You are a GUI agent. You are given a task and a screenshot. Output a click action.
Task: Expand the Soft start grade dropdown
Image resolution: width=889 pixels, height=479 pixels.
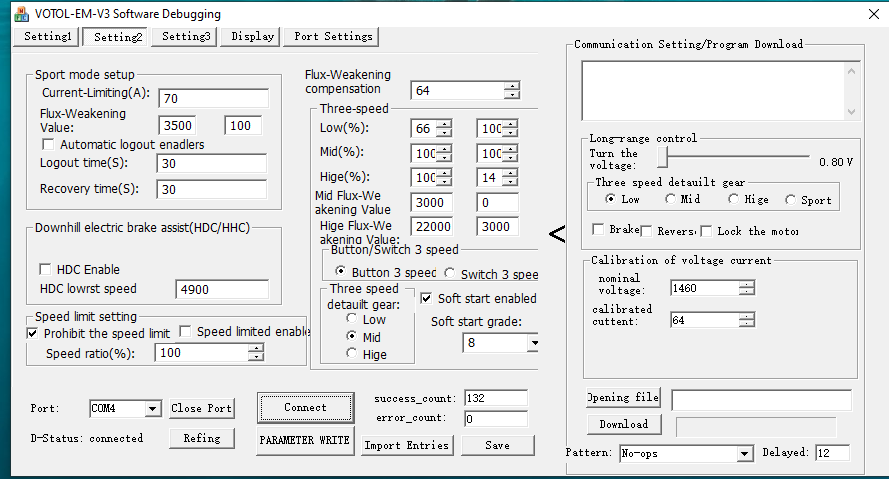pos(532,343)
